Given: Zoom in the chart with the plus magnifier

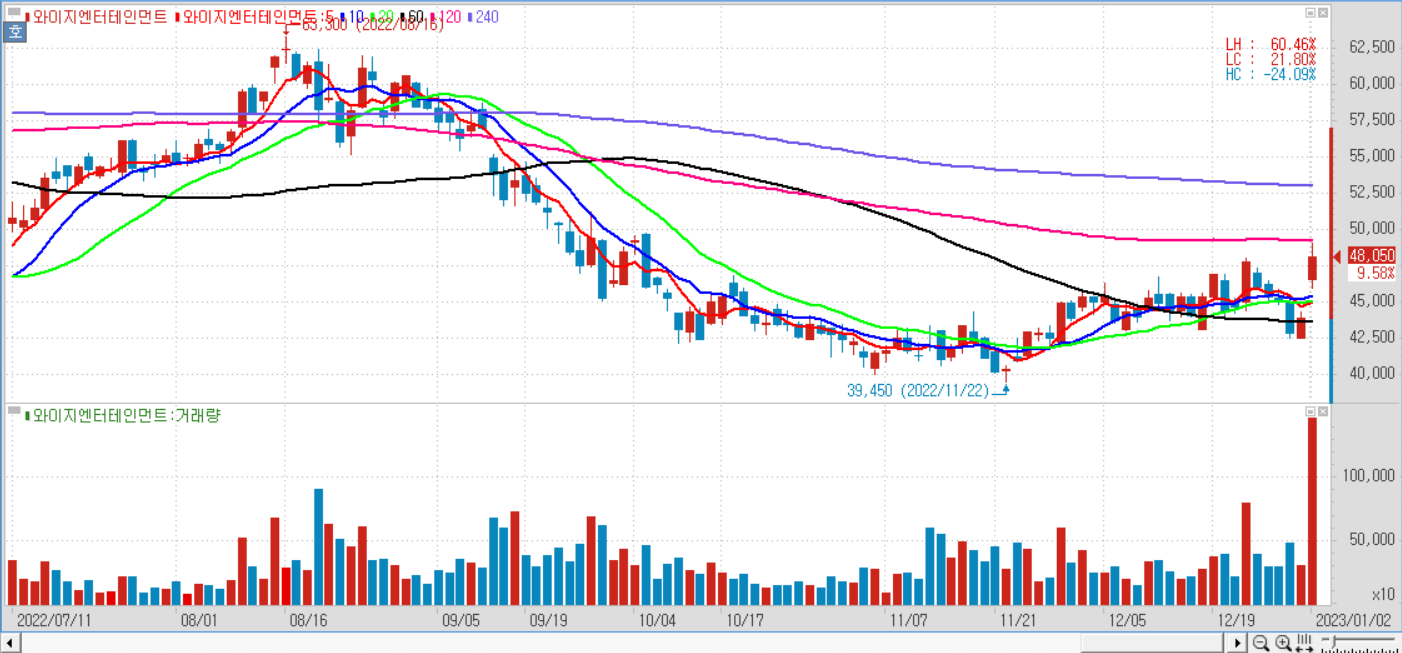Looking at the screenshot, I should pos(1283,643).
